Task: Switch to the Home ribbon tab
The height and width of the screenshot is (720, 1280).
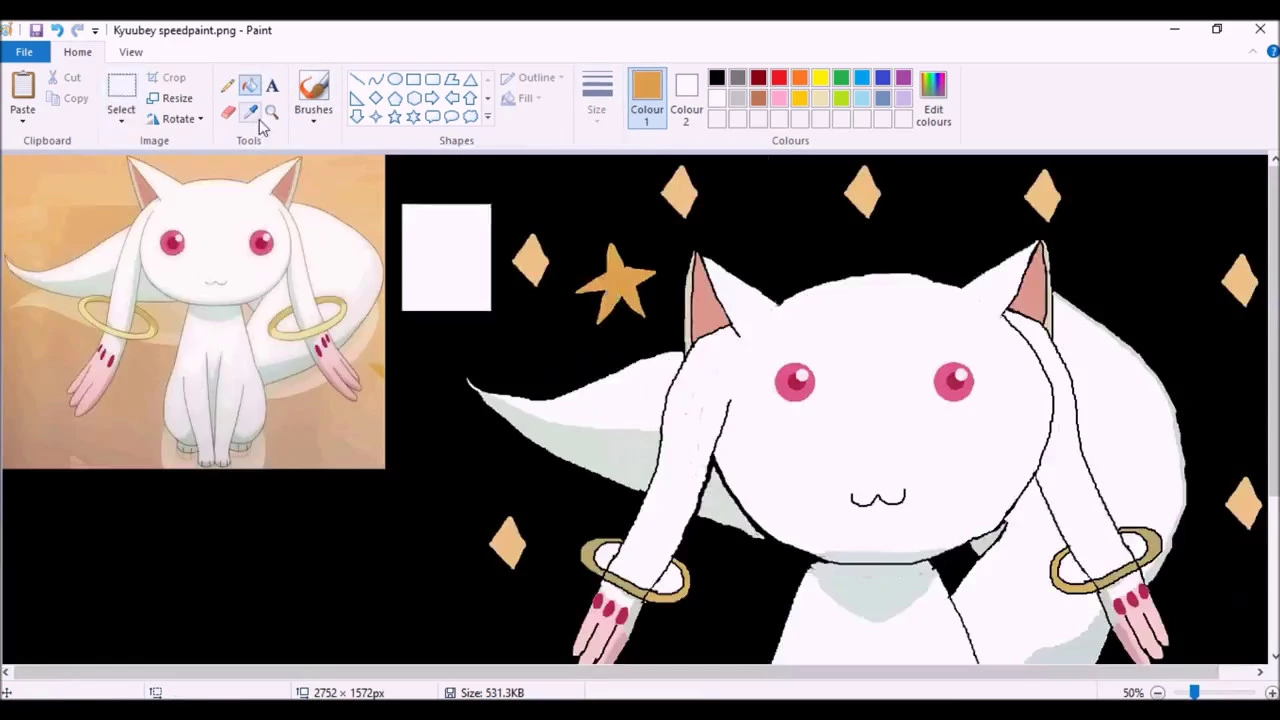Action: (x=77, y=52)
